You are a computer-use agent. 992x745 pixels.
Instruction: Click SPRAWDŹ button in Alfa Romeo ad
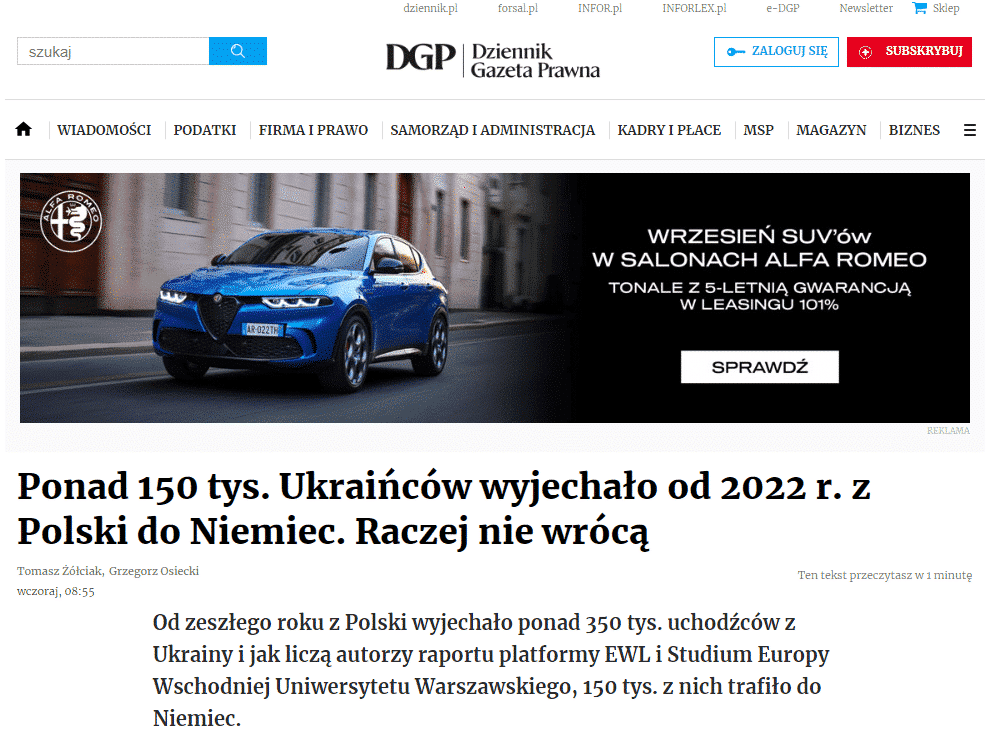pos(760,367)
